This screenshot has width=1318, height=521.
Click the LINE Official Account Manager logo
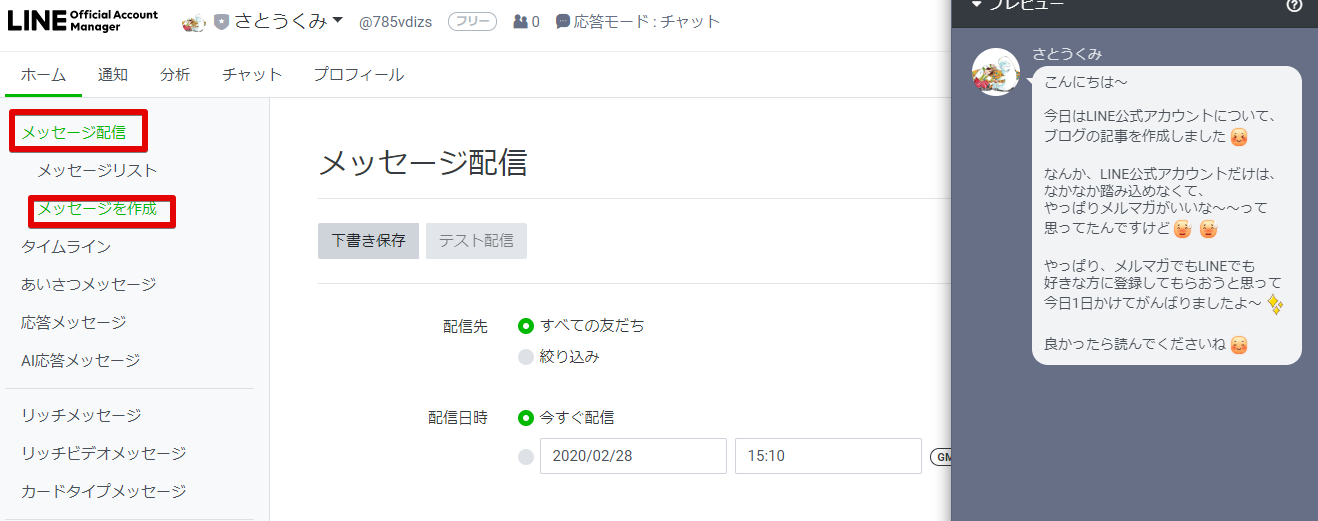click(83, 21)
